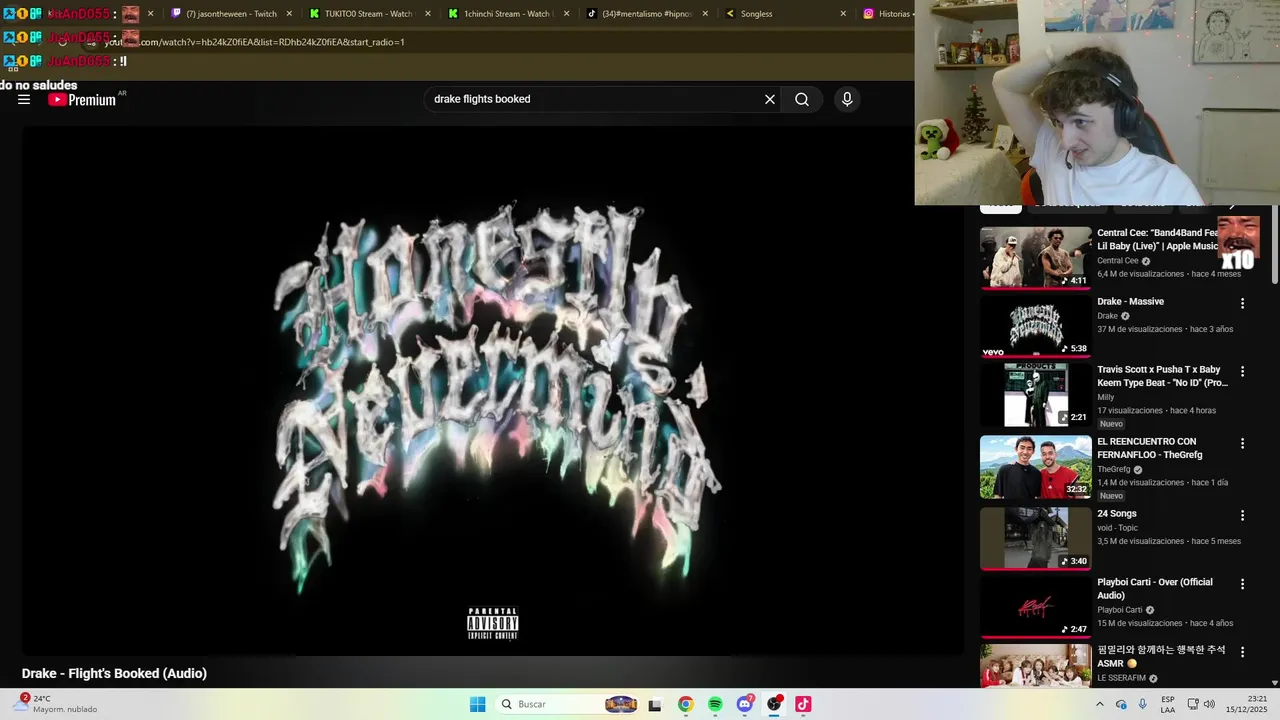The height and width of the screenshot is (720, 1280).
Task: Open the Windows Start menu
Action: click(478, 704)
